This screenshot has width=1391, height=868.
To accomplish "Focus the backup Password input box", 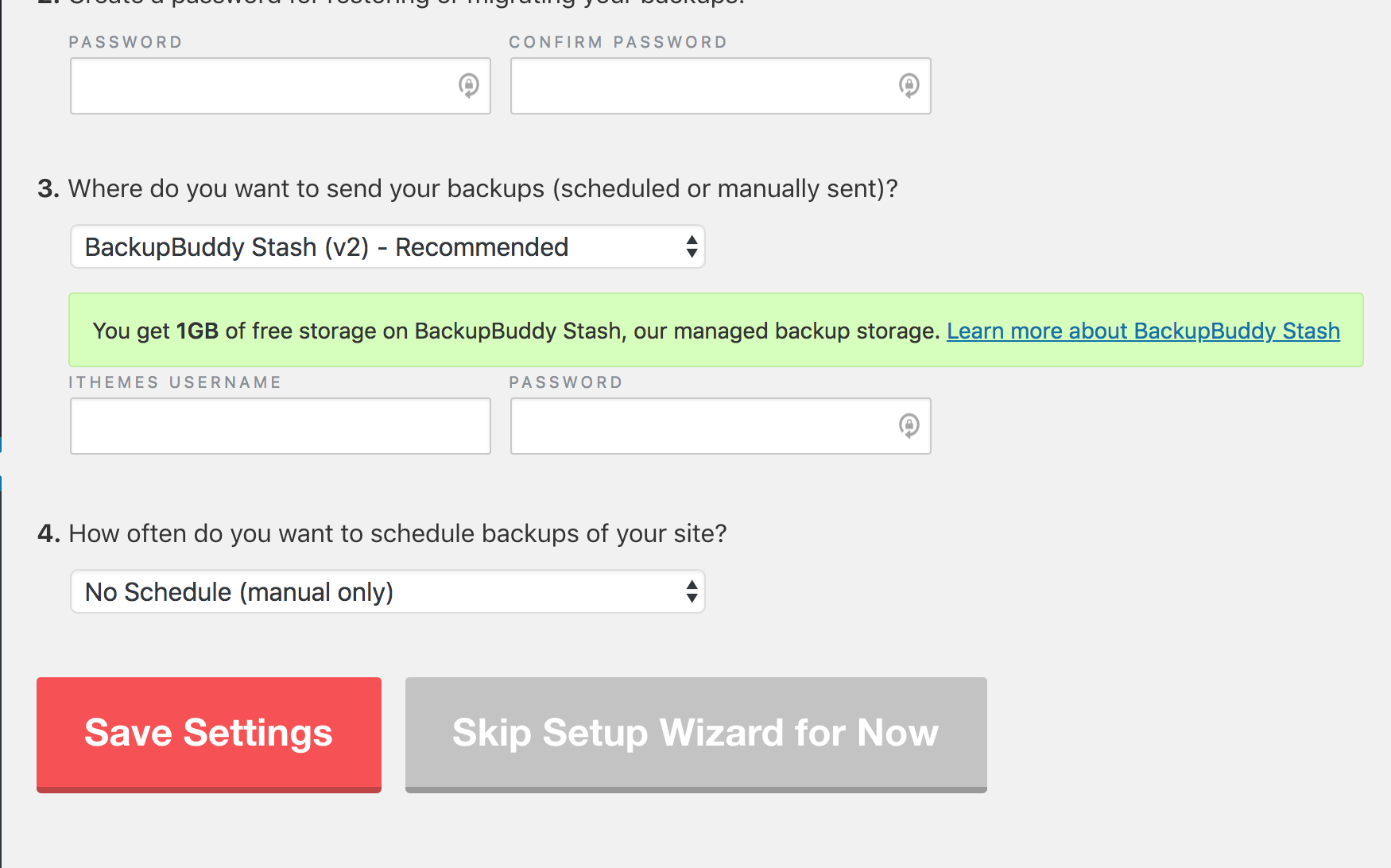I will click(281, 86).
